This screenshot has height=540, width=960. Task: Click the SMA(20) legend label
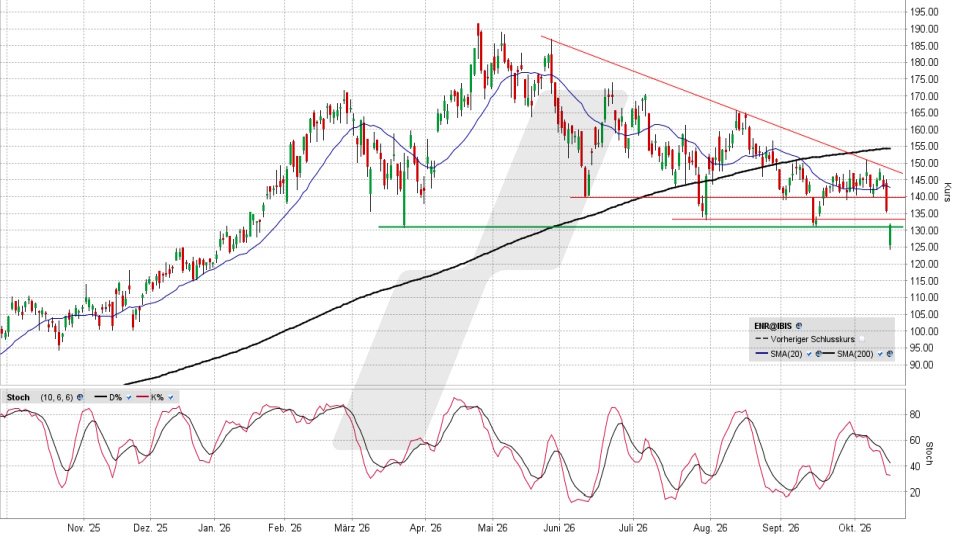point(786,354)
